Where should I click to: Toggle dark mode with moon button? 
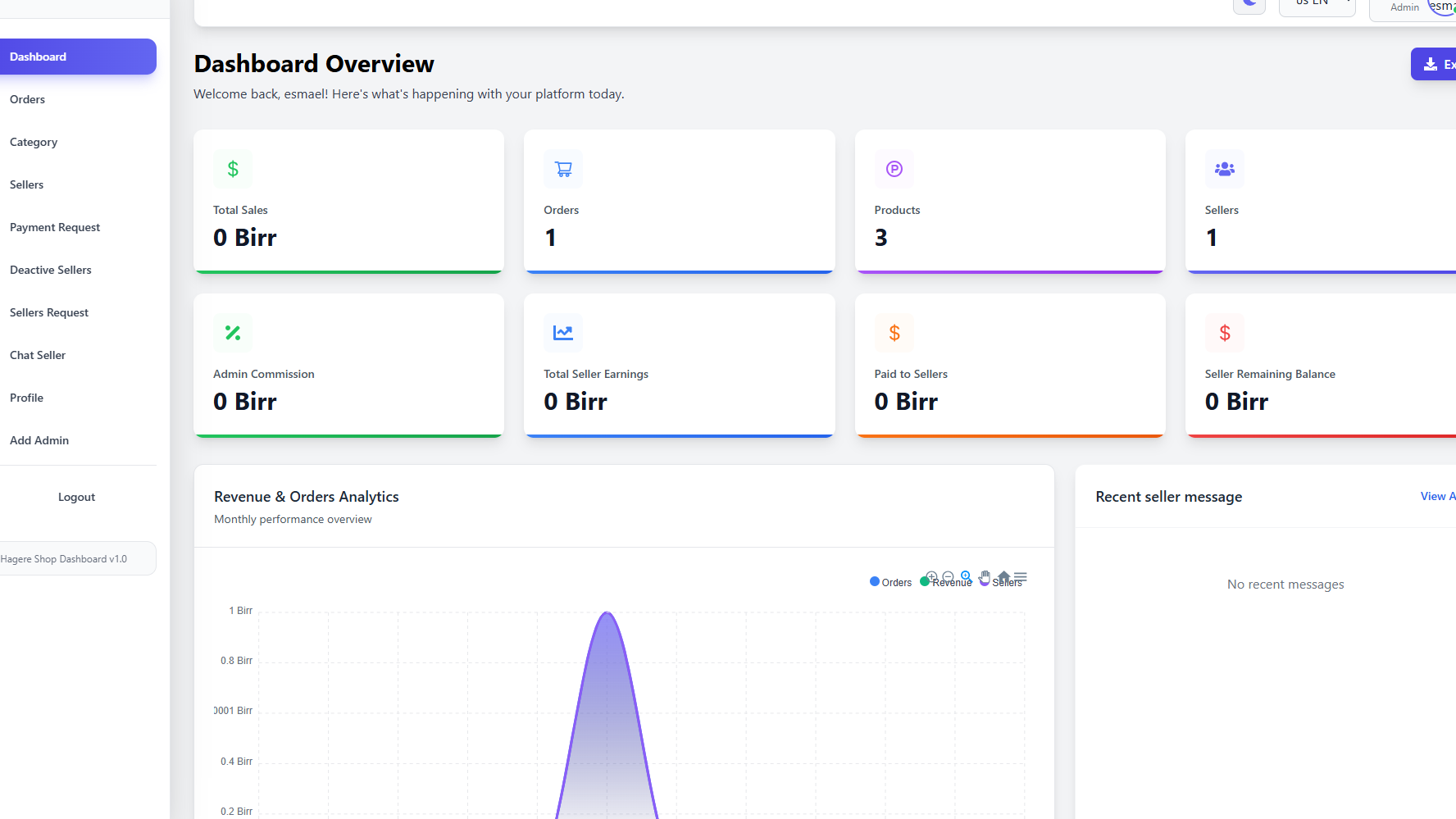click(x=1249, y=4)
